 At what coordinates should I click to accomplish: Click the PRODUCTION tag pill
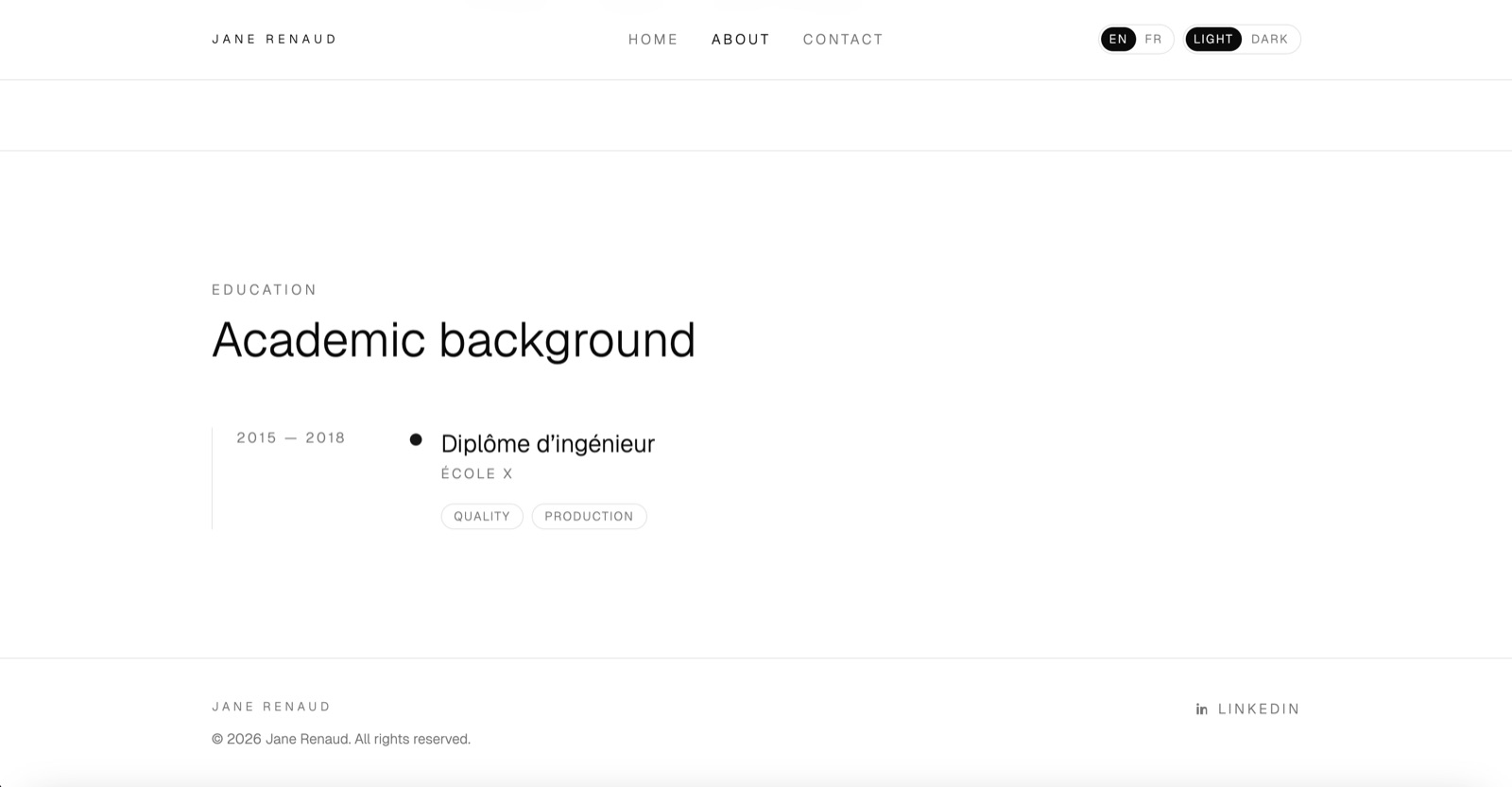589,516
